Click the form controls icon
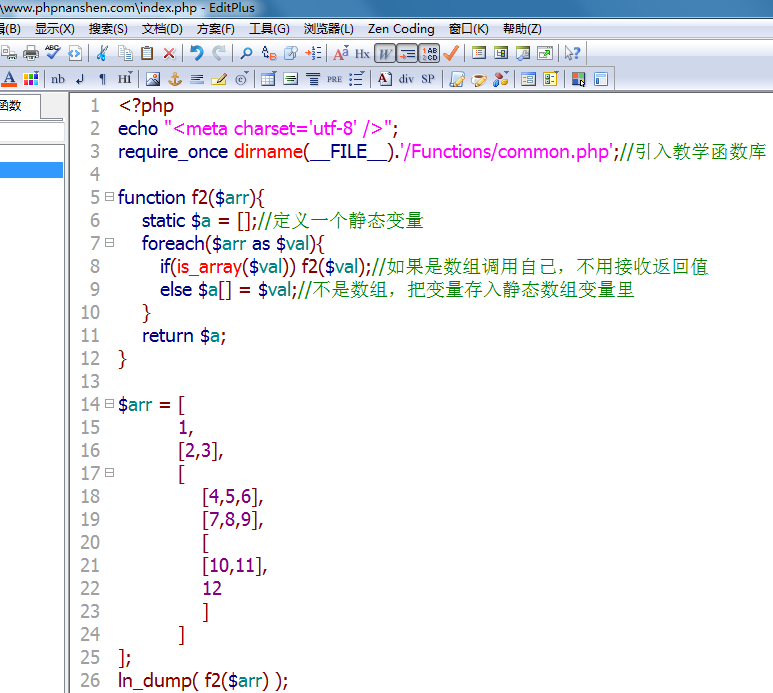The width and height of the screenshot is (773, 693). pos(528,79)
